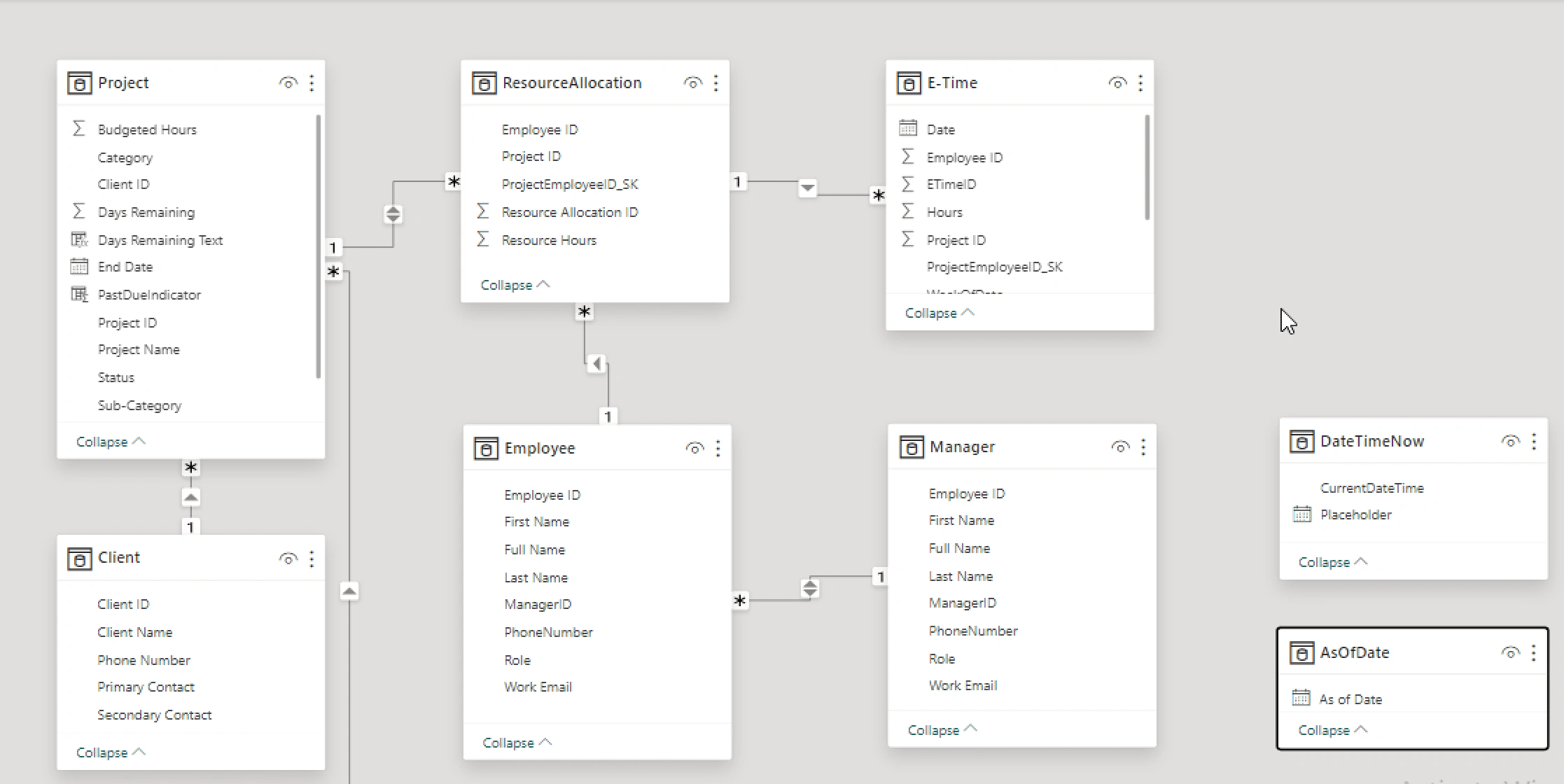
Task: Click the Project table header icon
Action: 79,83
